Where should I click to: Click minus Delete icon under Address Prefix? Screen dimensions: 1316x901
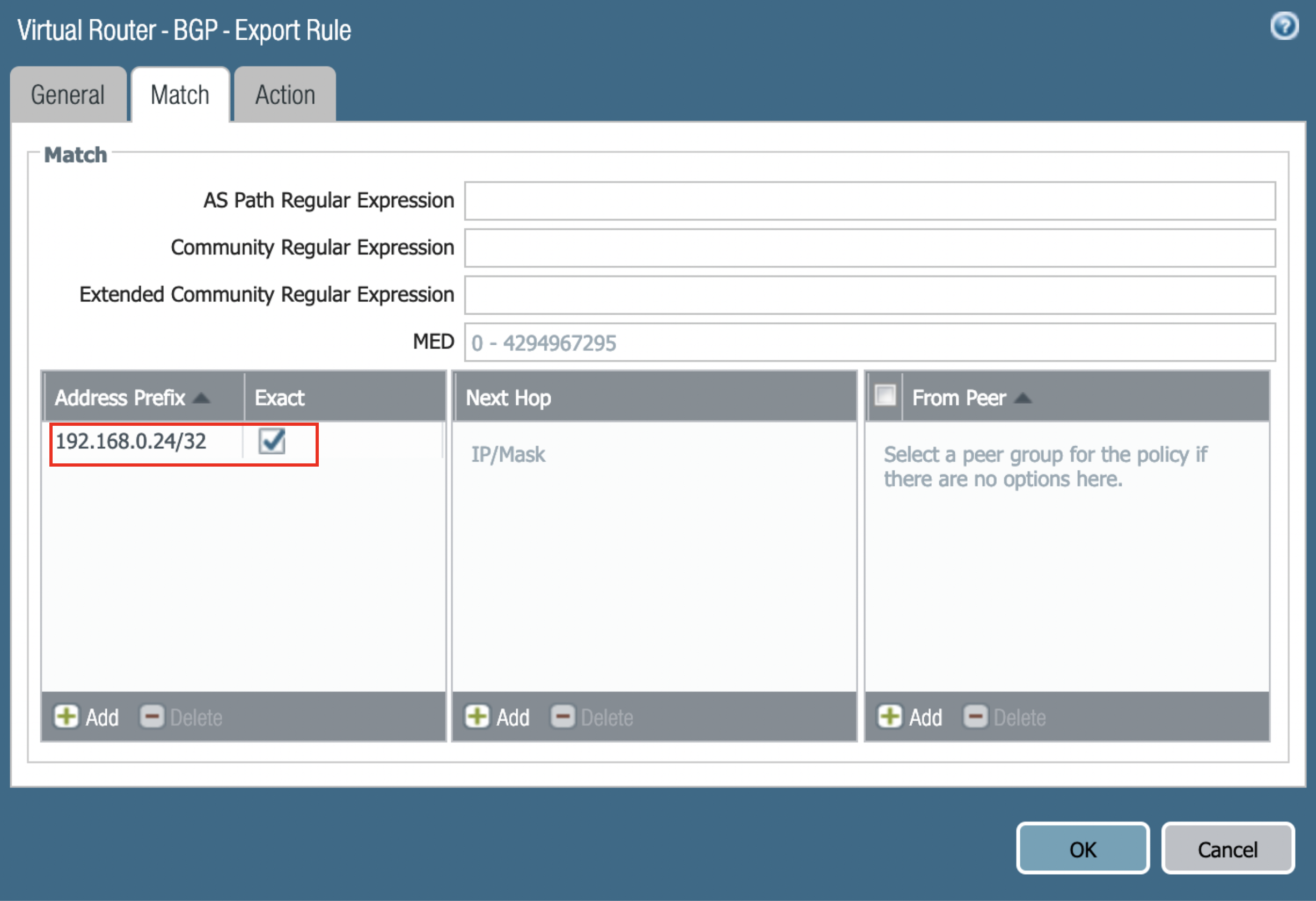[x=152, y=717]
